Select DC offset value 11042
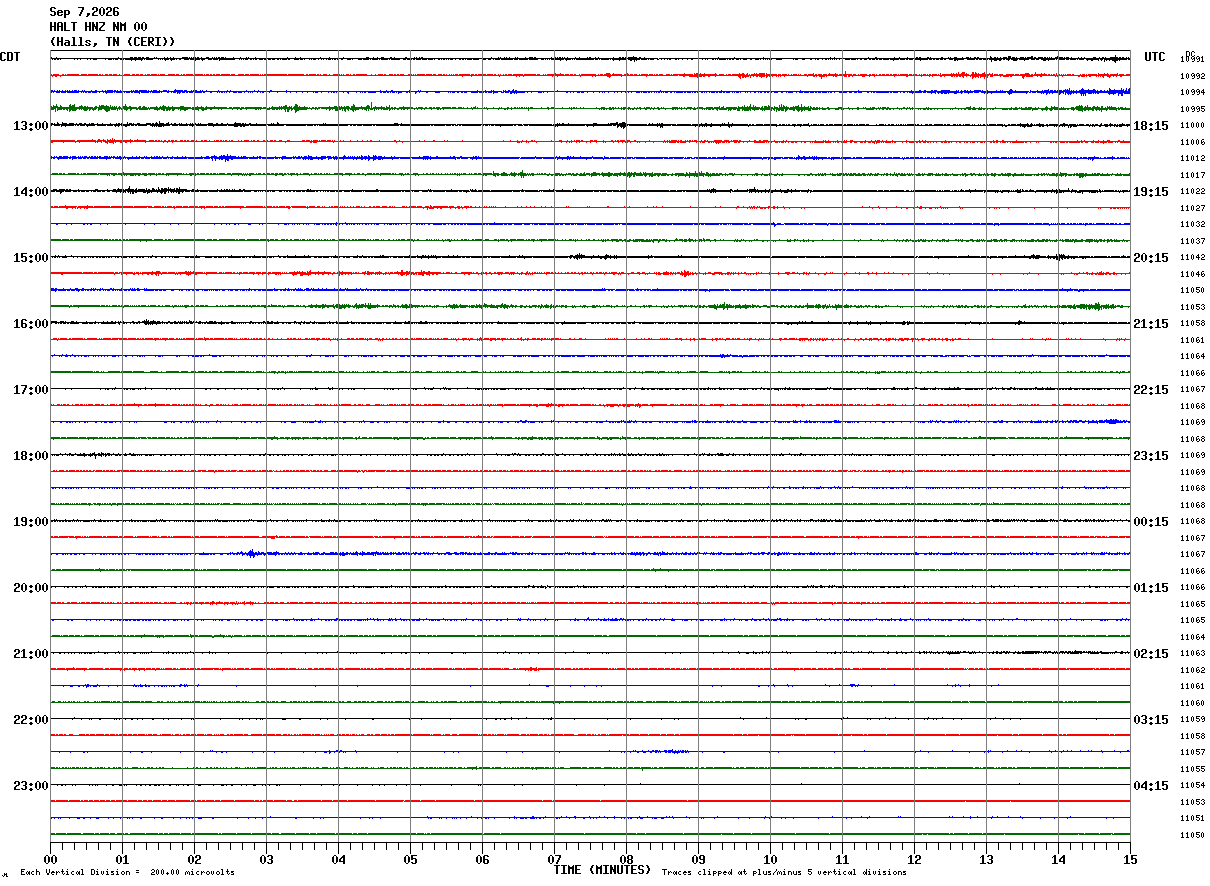This screenshot has width=1210, height=886. click(x=1192, y=258)
